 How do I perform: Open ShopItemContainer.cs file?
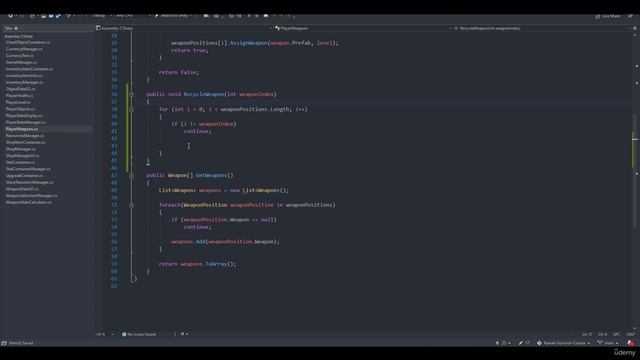25,142
